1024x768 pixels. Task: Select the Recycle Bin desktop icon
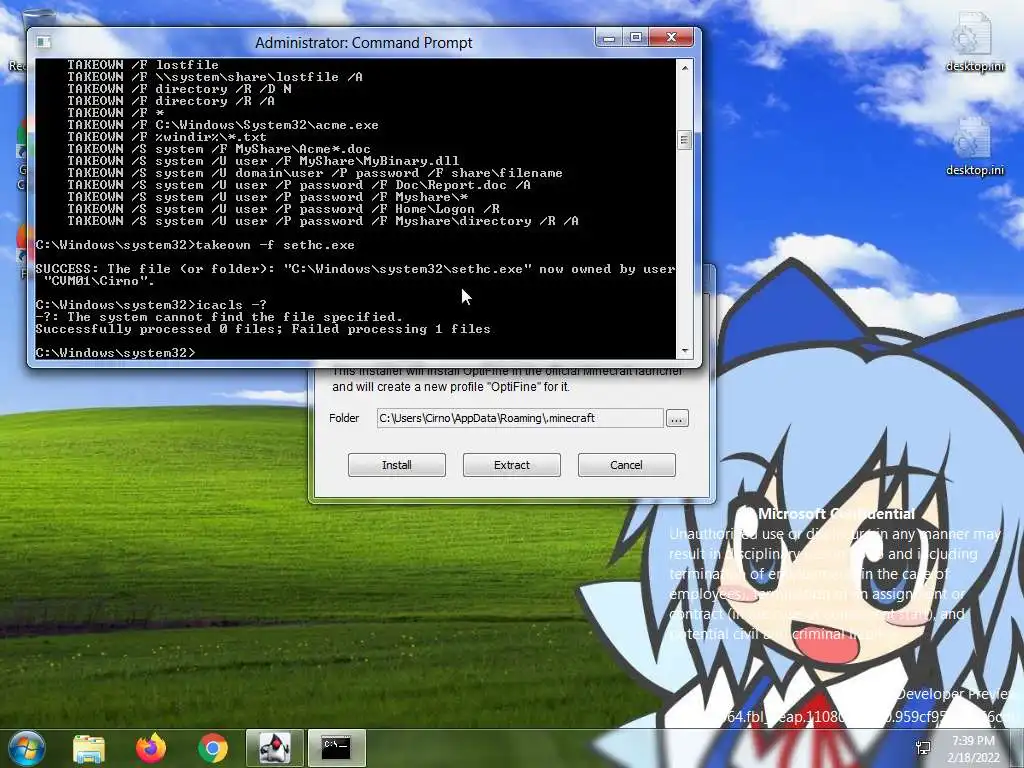(x=20, y=42)
